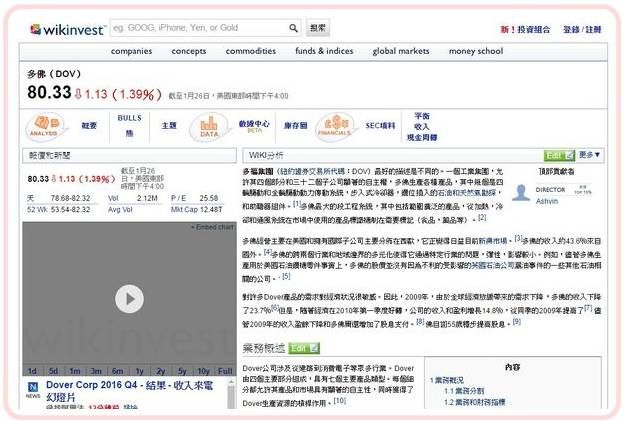Open the 主題 topics tab
This screenshot has width=624, height=421.
tap(169, 126)
